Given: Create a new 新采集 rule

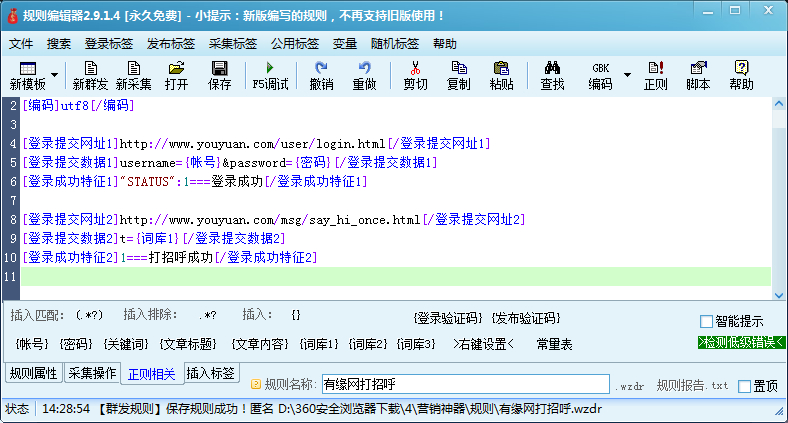Looking at the screenshot, I should [134, 75].
